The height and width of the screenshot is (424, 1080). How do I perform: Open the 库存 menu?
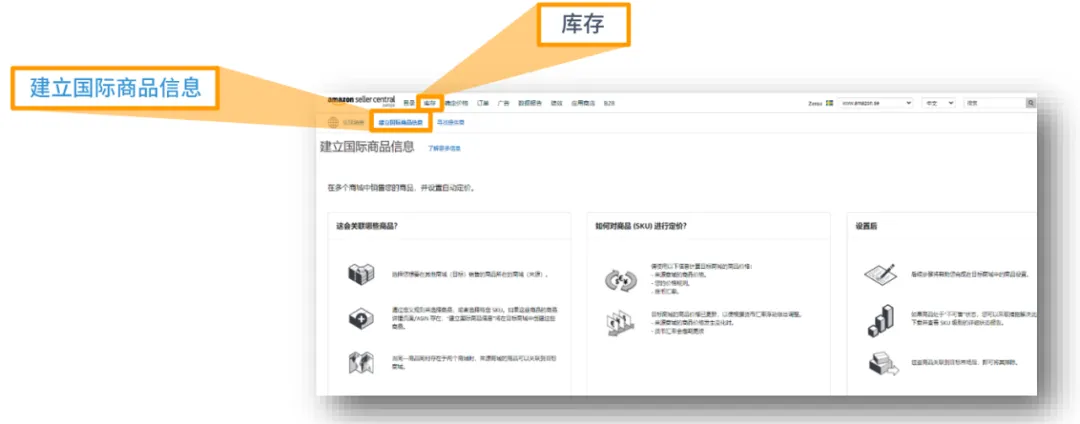(430, 102)
